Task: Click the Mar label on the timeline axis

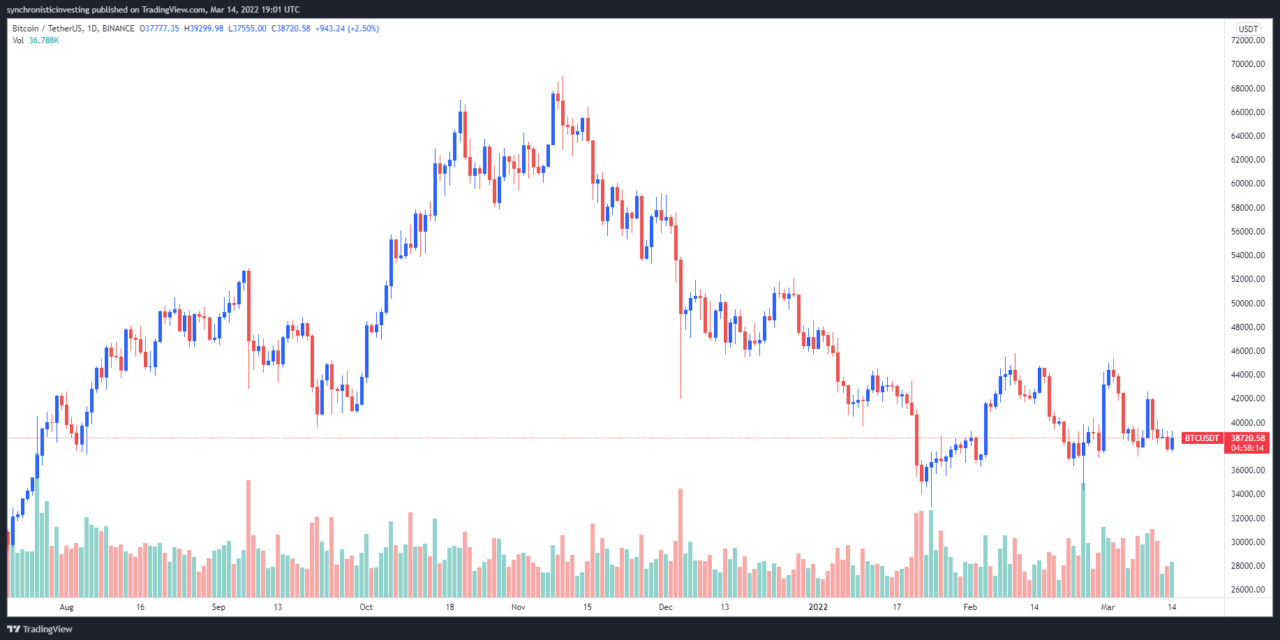Action: coord(1106,607)
